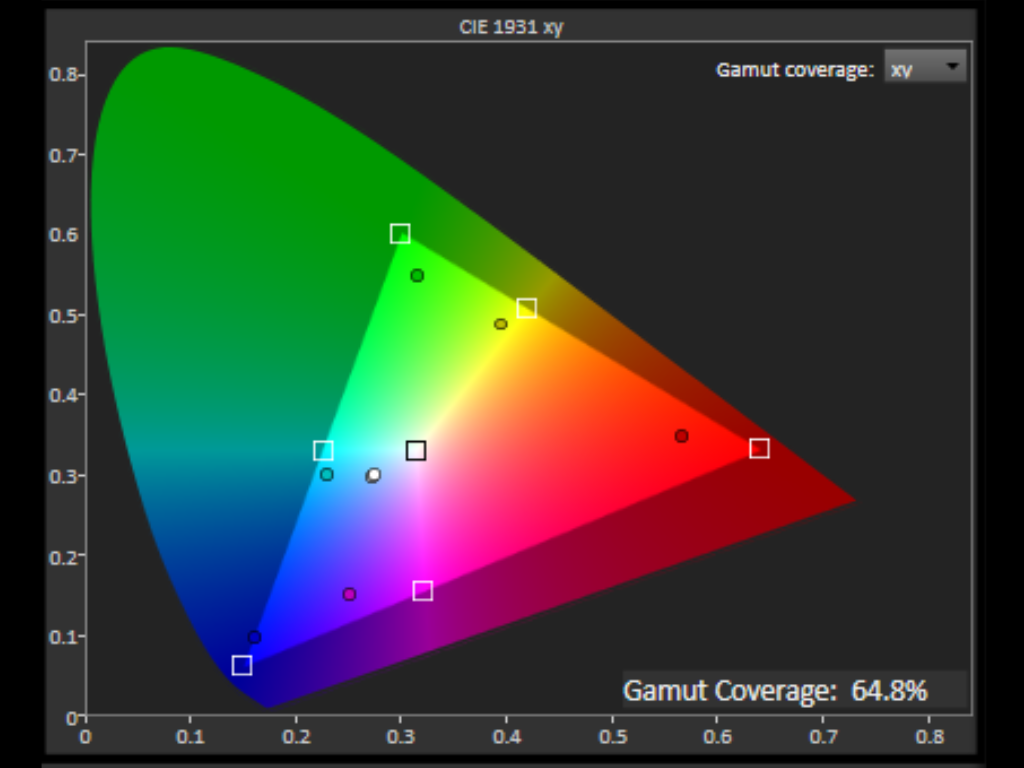Click the red primary target square
This screenshot has width=1024, height=768.
coord(759,448)
